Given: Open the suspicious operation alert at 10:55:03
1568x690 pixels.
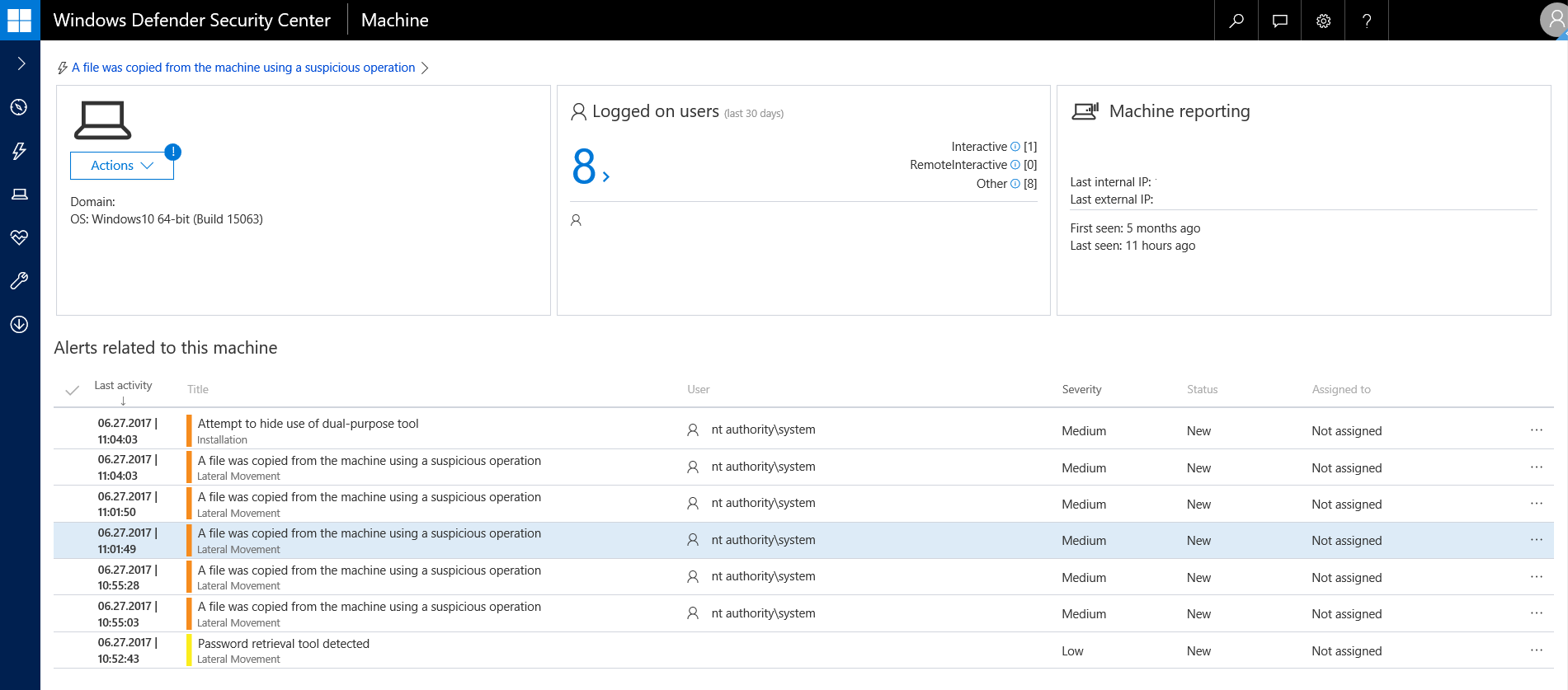Looking at the screenshot, I should (x=369, y=607).
